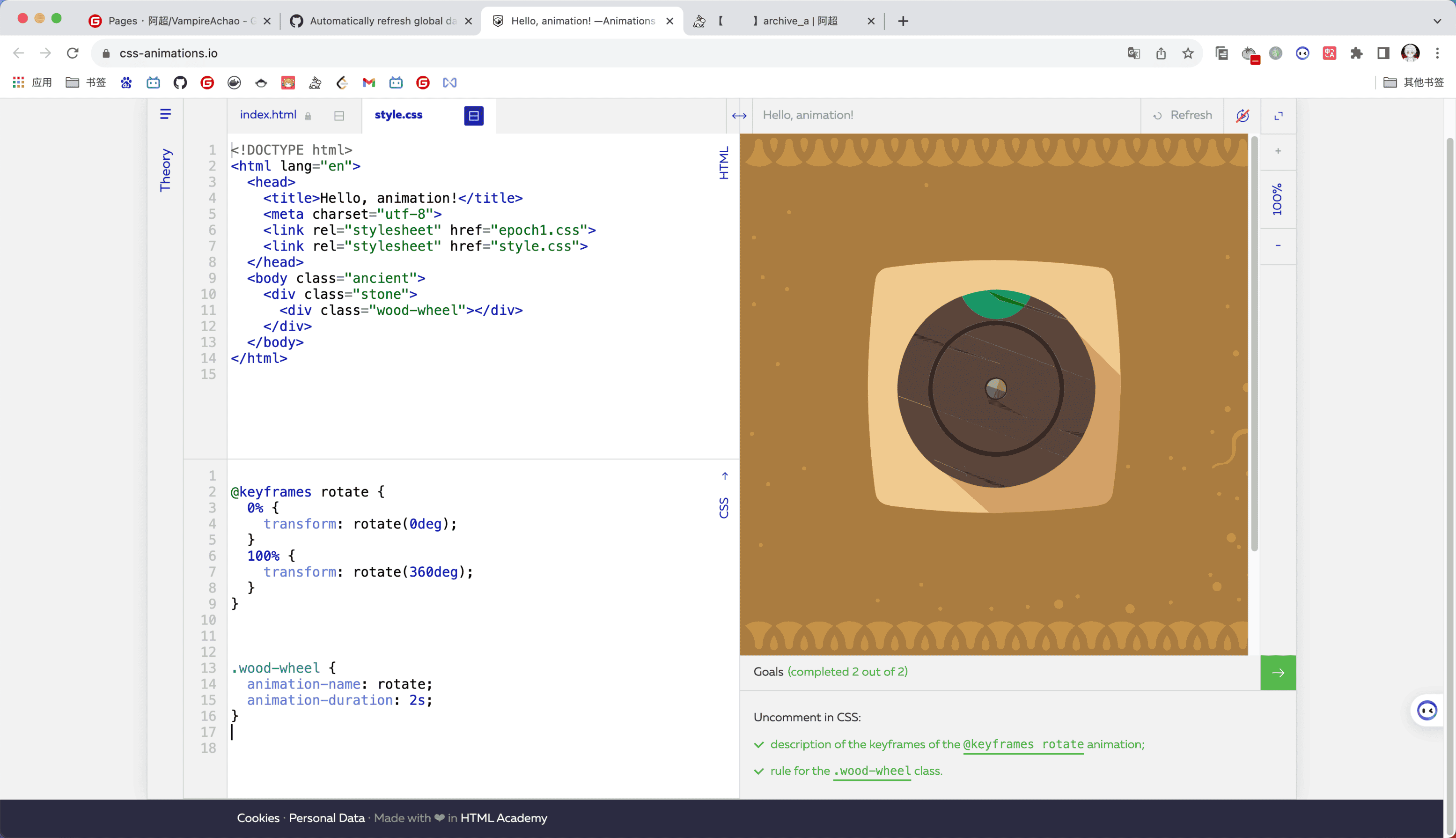
Task: Open the hamburger menu above Theory
Action: click(165, 114)
